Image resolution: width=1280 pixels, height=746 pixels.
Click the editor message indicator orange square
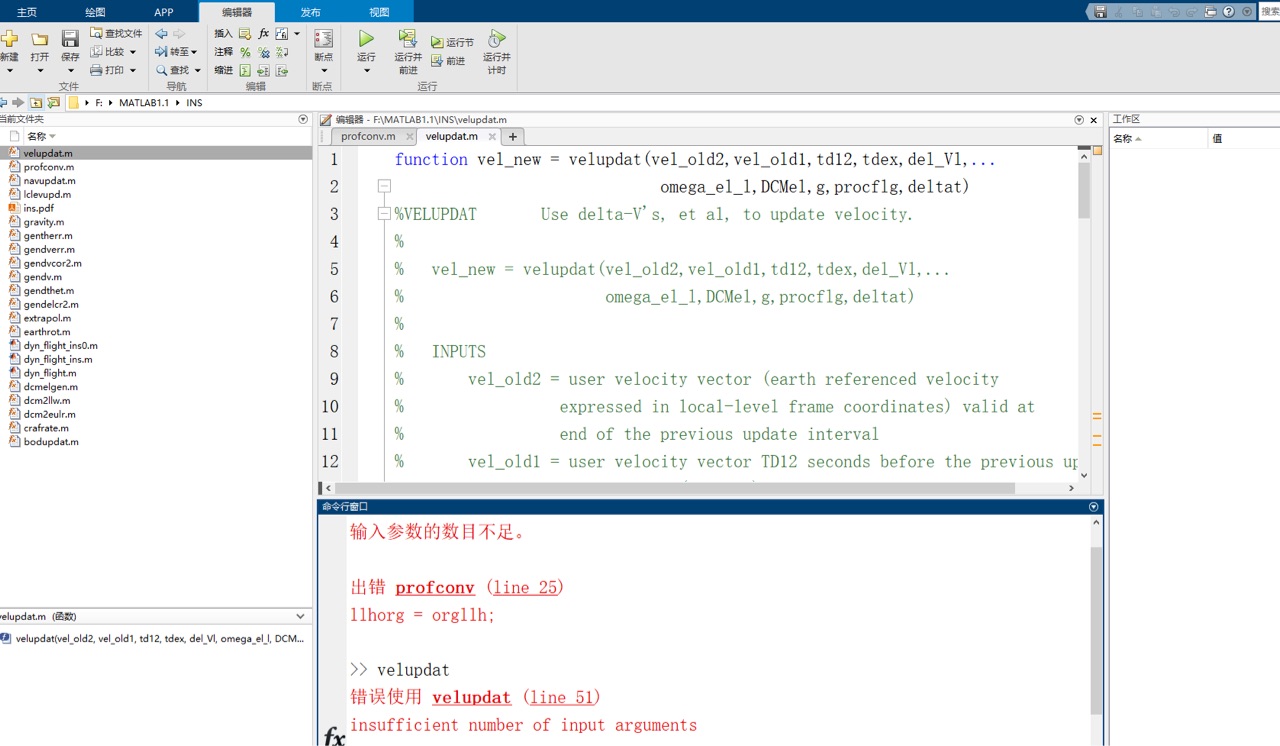coord(1097,150)
